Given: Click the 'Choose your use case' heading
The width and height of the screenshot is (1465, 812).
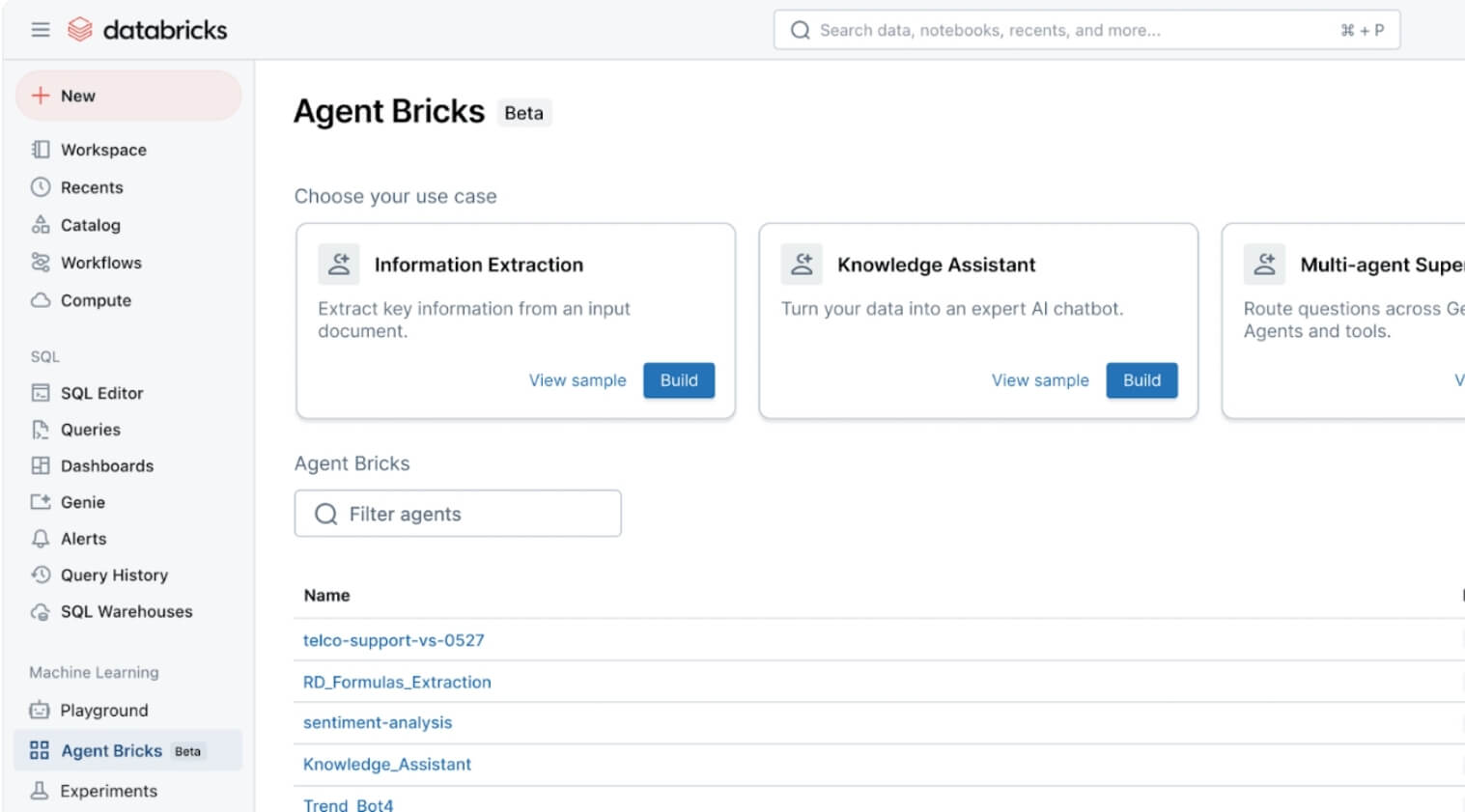Looking at the screenshot, I should pos(395,196).
